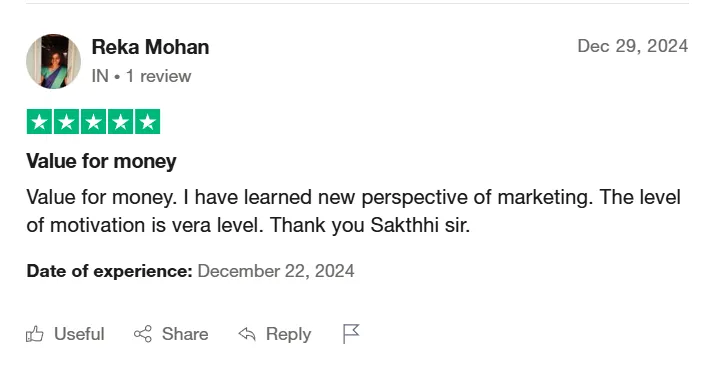Screen dimensions: 716x382
Task: Click the share network icon
Action: pyautogui.click(x=143, y=334)
